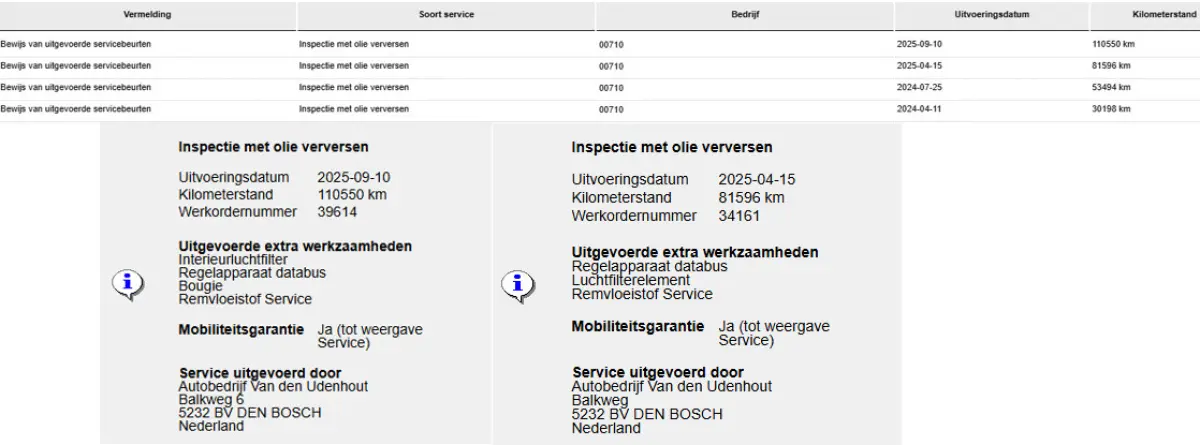Image resolution: width=1200 pixels, height=445 pixels.
Task: Select the row dated 2025-04-15
Action: [x=600, y=66]
